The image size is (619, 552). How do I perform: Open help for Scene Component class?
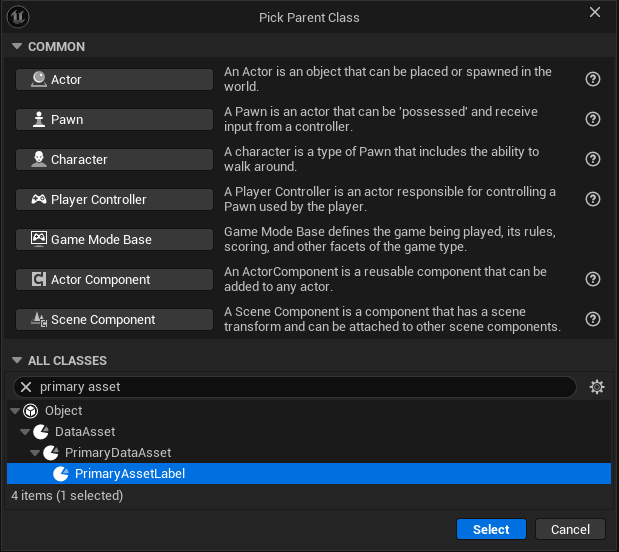(593, 319)
